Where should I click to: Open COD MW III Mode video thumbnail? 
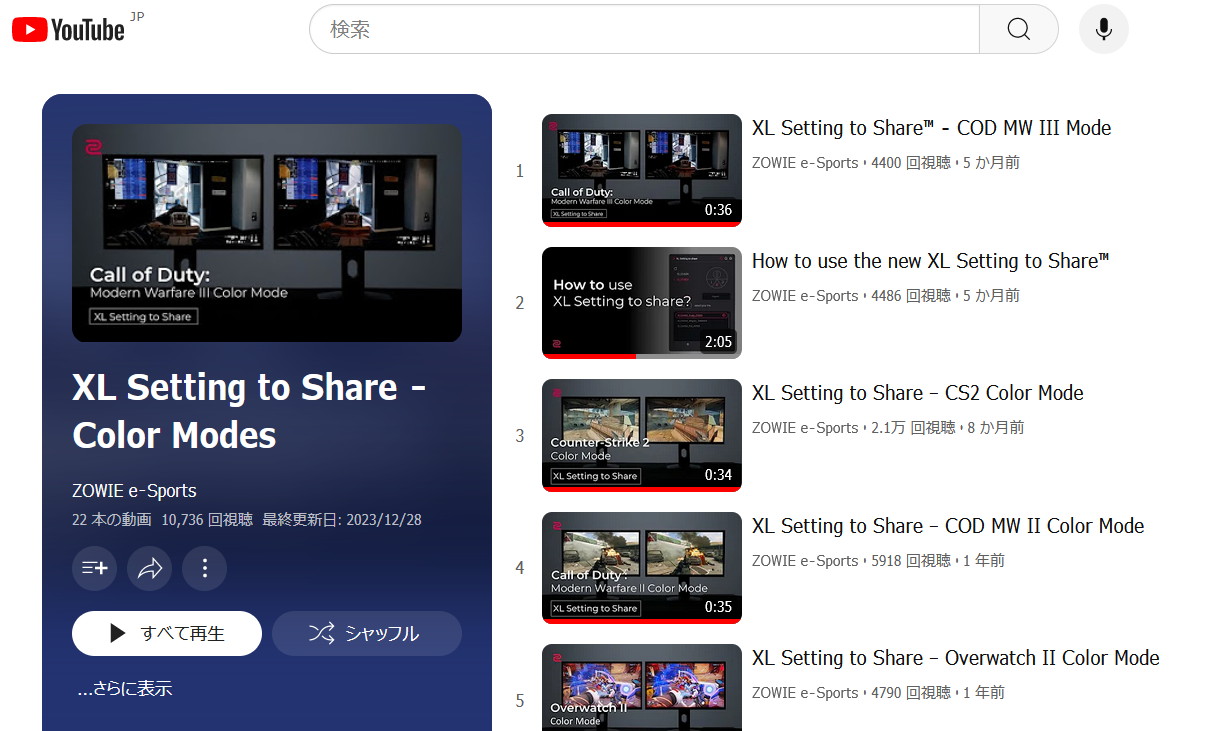pyautogui.click(x=642, y=171)
